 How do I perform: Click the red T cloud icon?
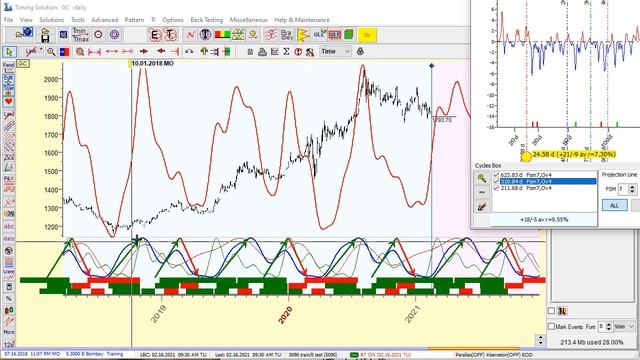(x=170, y=35)
